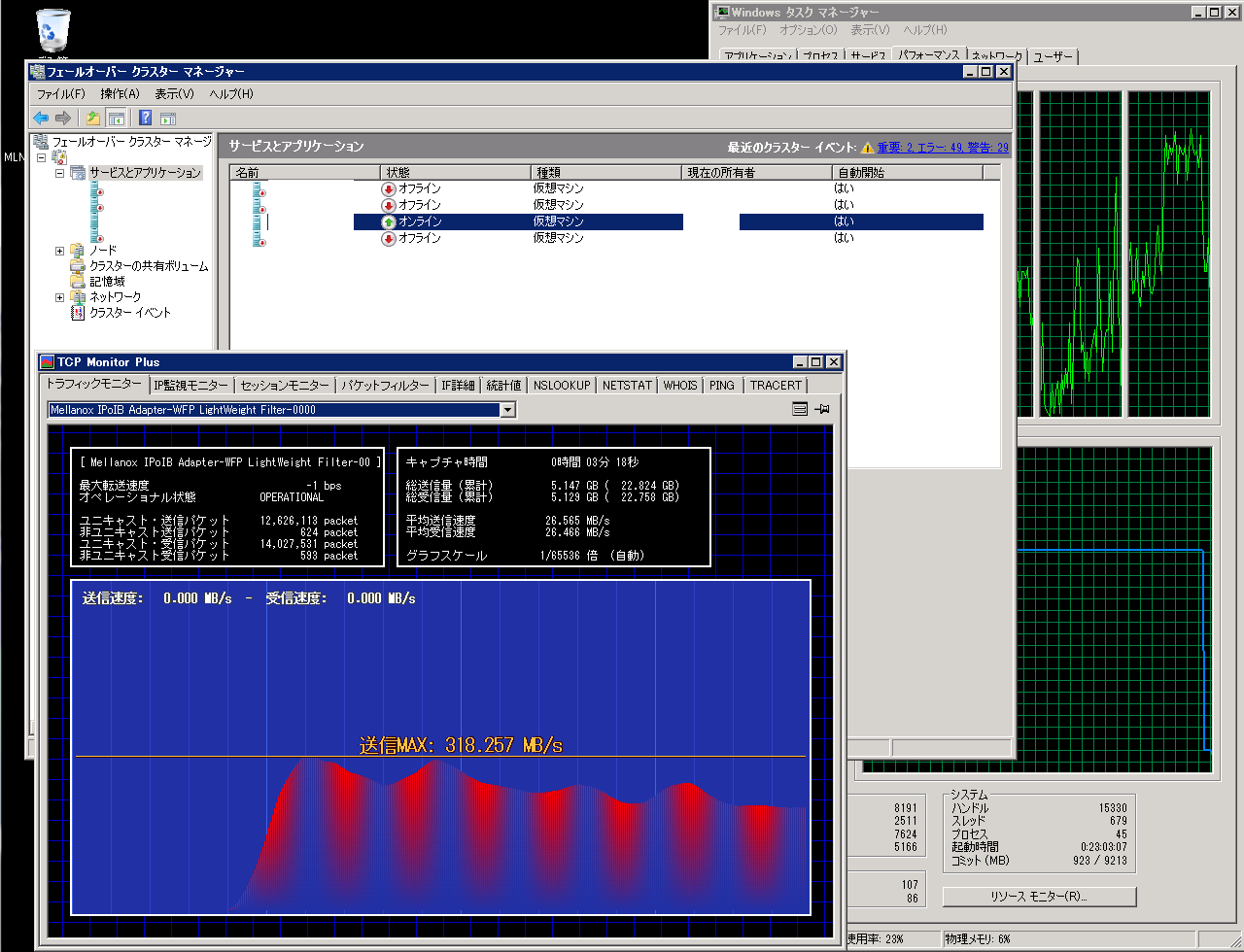
Task: Expand the ノード tree node
Action: [60, 251]
